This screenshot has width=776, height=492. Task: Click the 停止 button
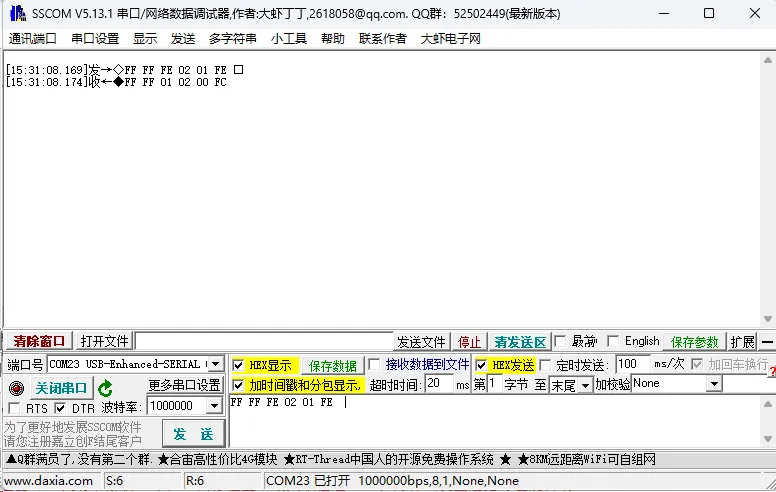[x=469, y=342]
